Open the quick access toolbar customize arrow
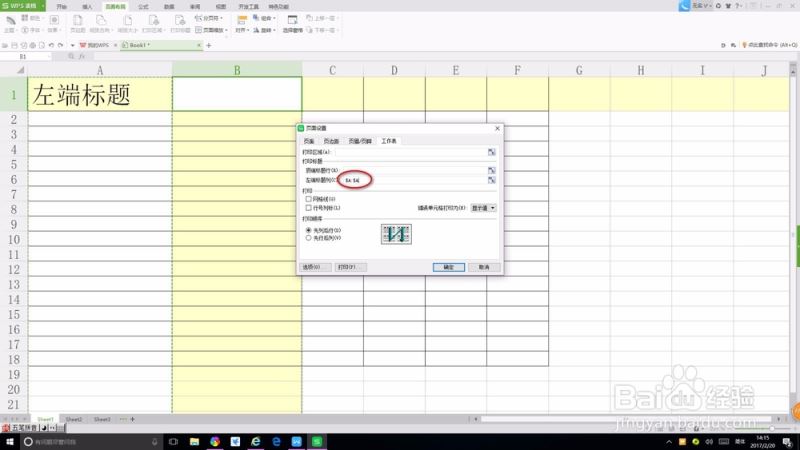 (x=72, y=45)
